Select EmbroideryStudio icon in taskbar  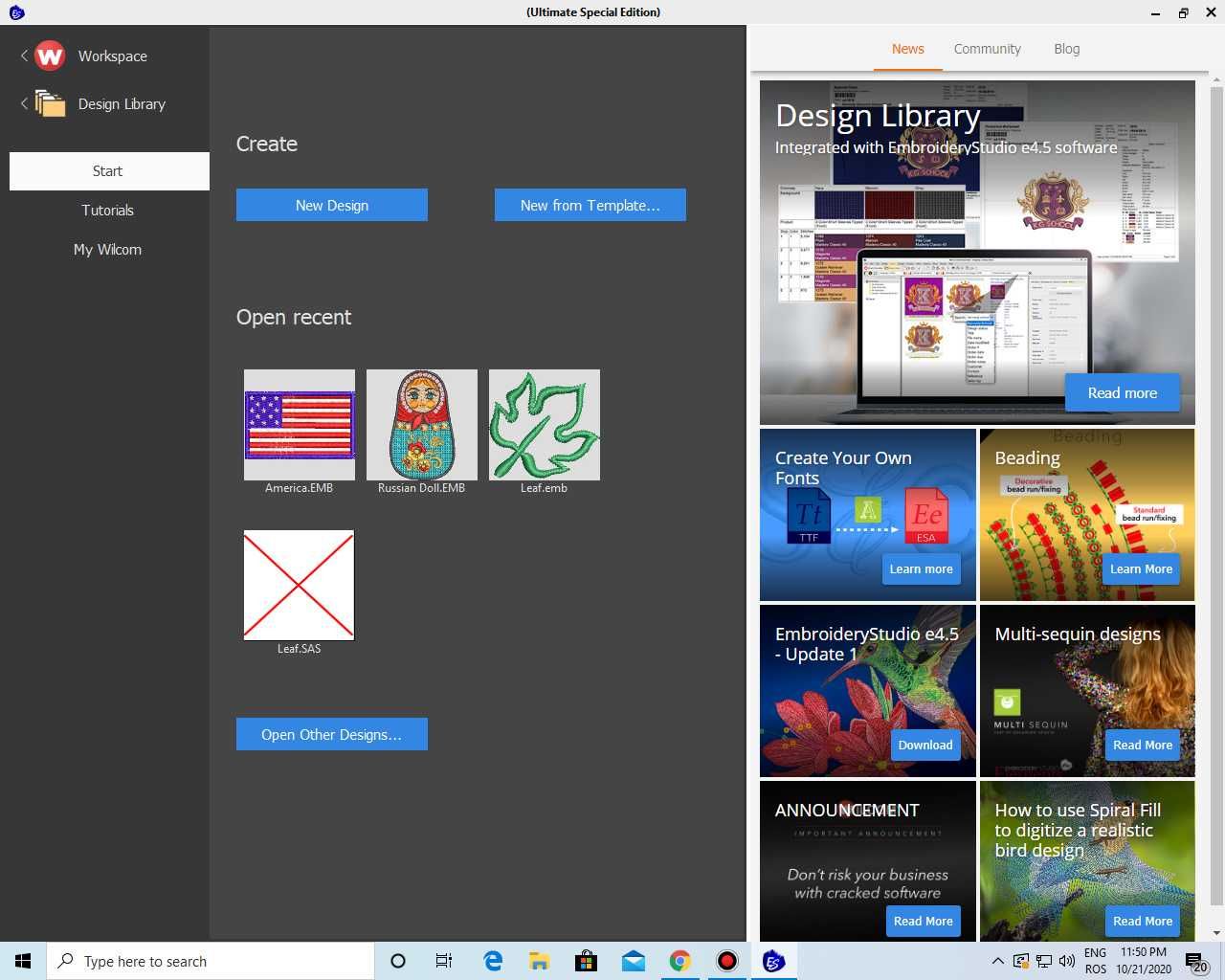pyautogui.click(x=774, y=961)
